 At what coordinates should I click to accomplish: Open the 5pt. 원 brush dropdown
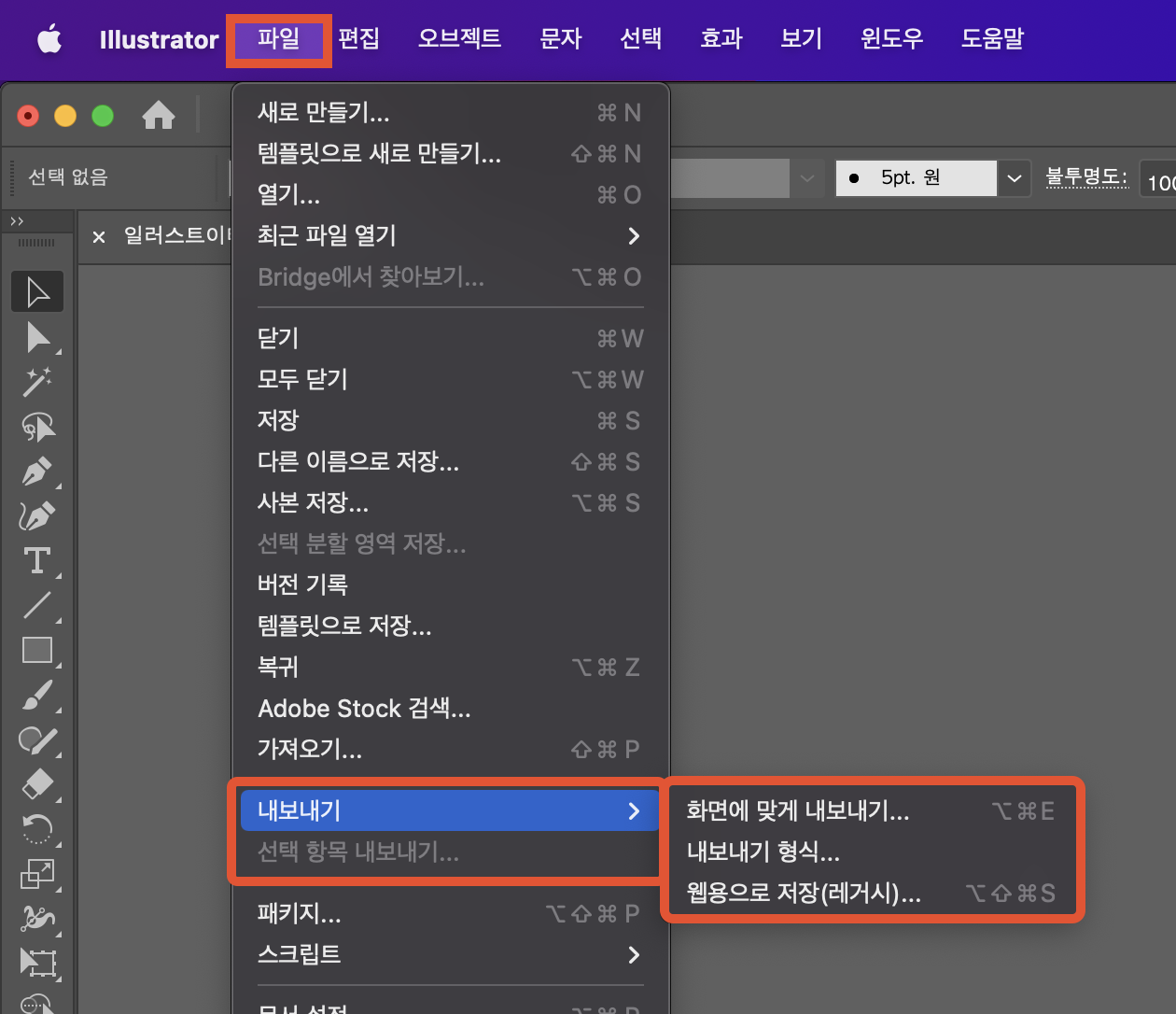tap(1015, 177)
